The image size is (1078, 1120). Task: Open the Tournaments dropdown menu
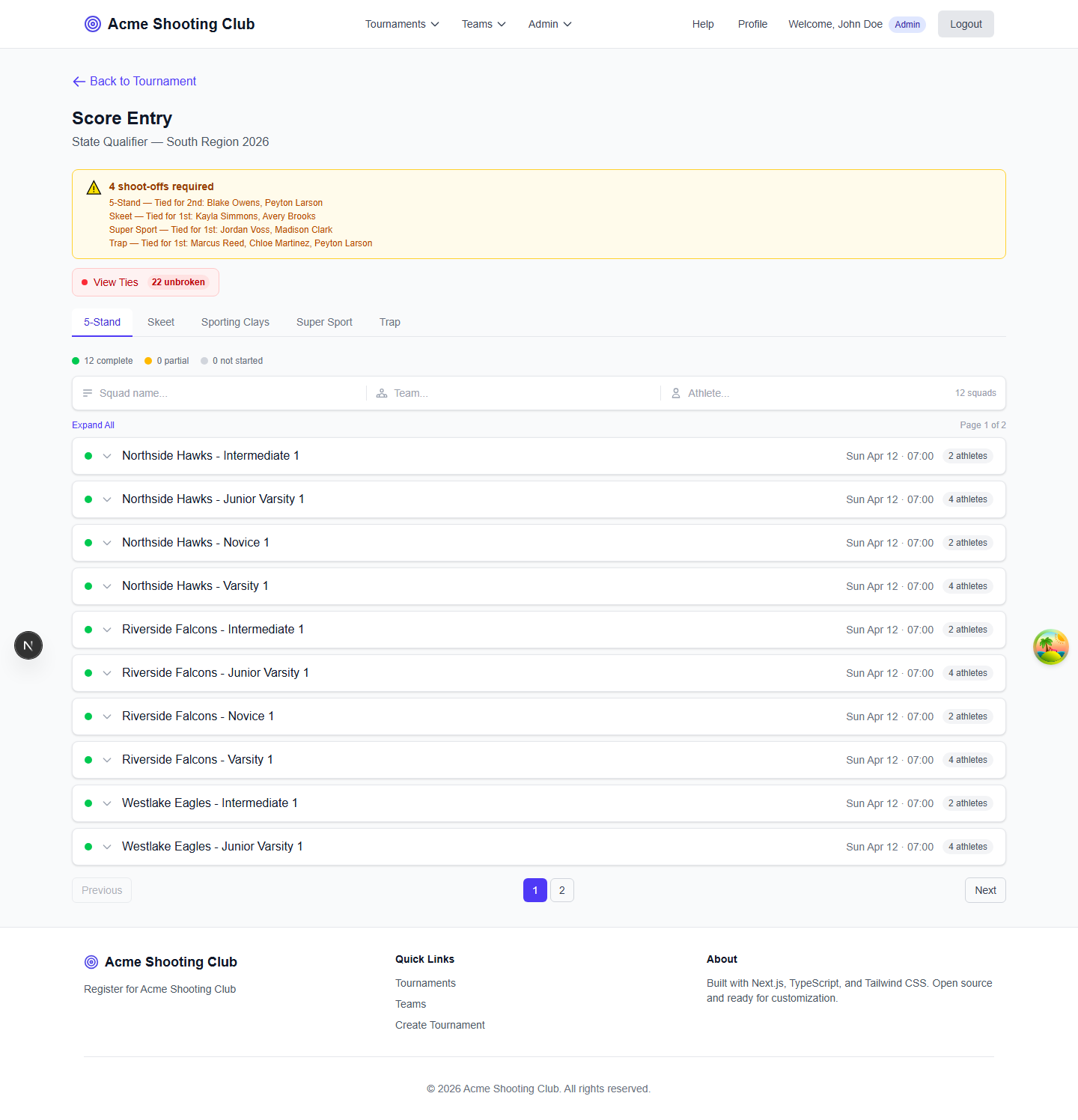402,24
